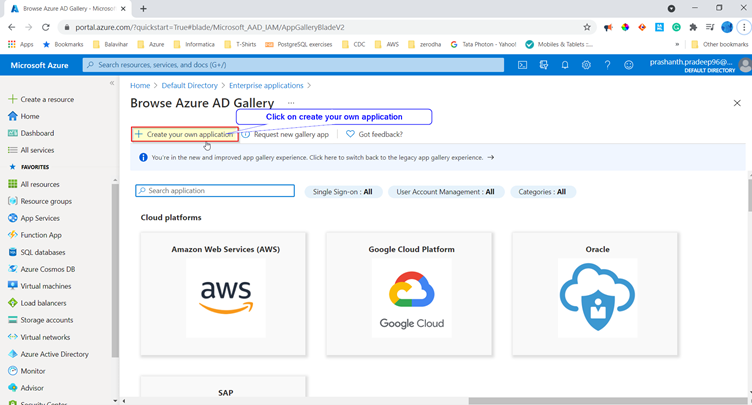Click the page vertical scrollbar
Image resolution: width=752 pixels, height=405 pixels.
(x=749, y=193)
